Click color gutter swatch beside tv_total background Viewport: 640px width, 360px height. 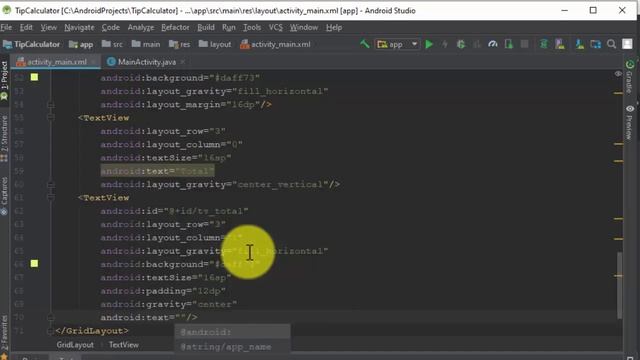34,264
